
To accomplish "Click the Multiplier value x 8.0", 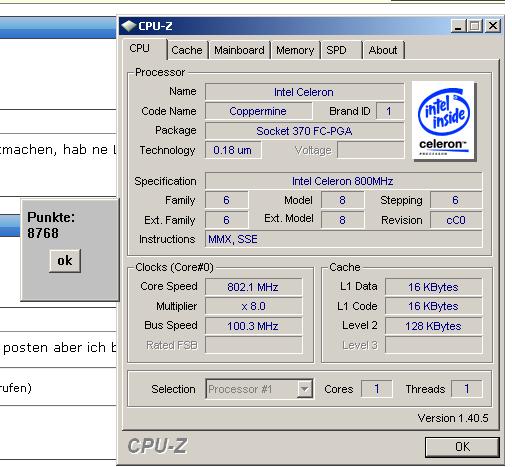I will coord(253,306).
